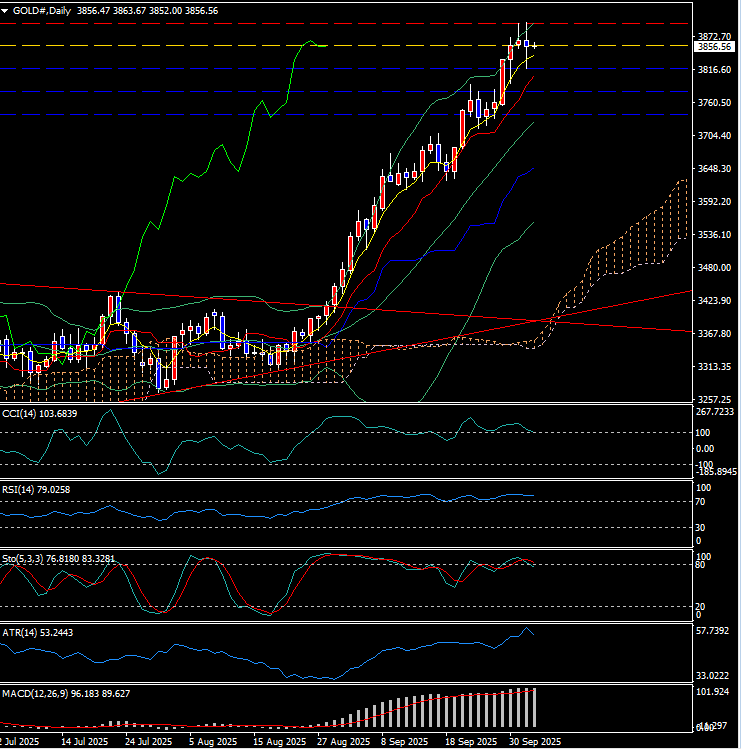Viewport: 741px width, 750px height.
Task: Click the triangle icon beside GOLD#,Daily
Action: pos(5,8)
